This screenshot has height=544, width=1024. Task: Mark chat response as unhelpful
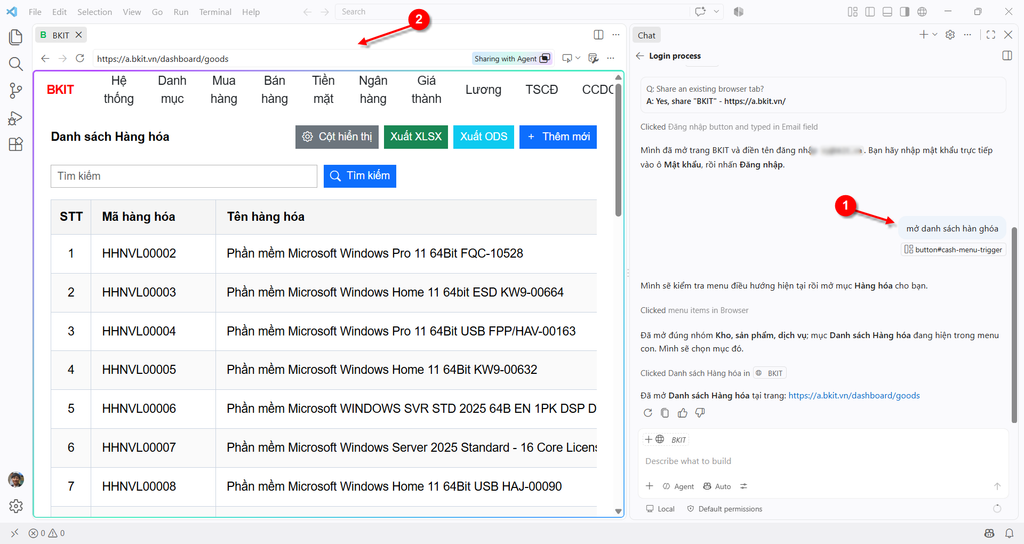(x=700, y=413)
